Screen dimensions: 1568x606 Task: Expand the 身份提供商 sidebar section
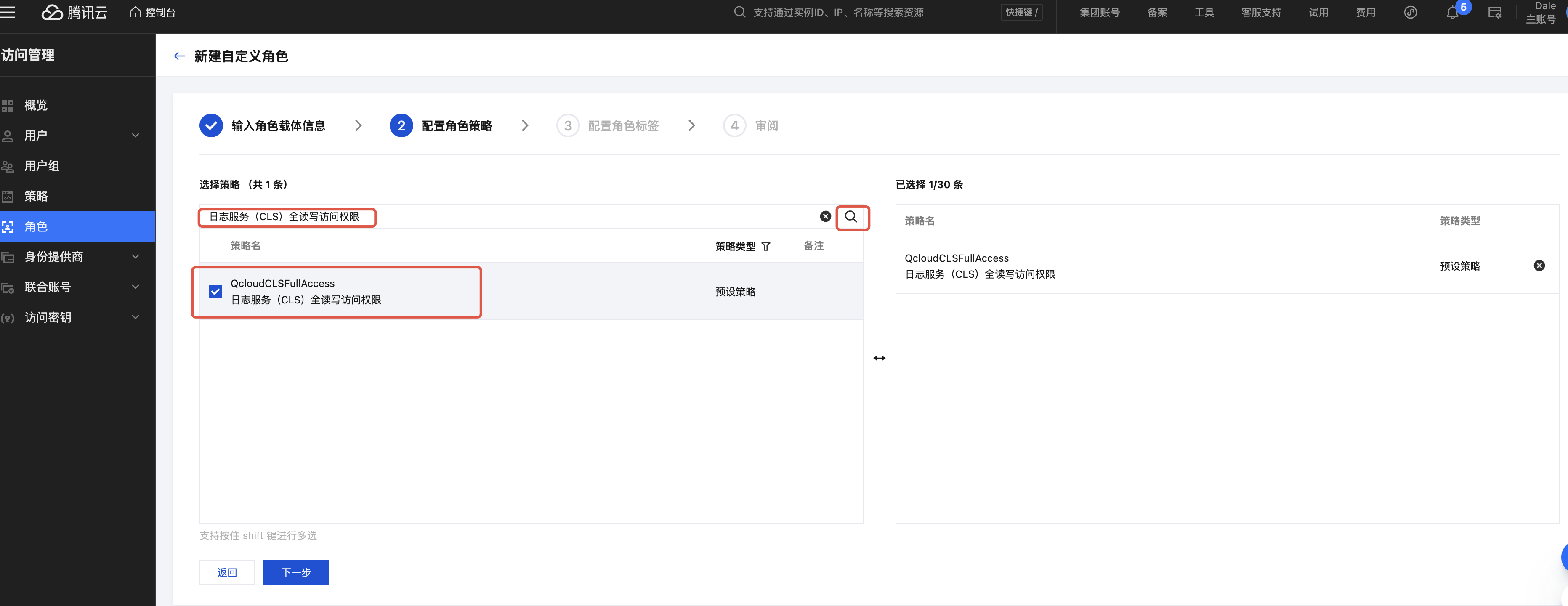(77, 257)
